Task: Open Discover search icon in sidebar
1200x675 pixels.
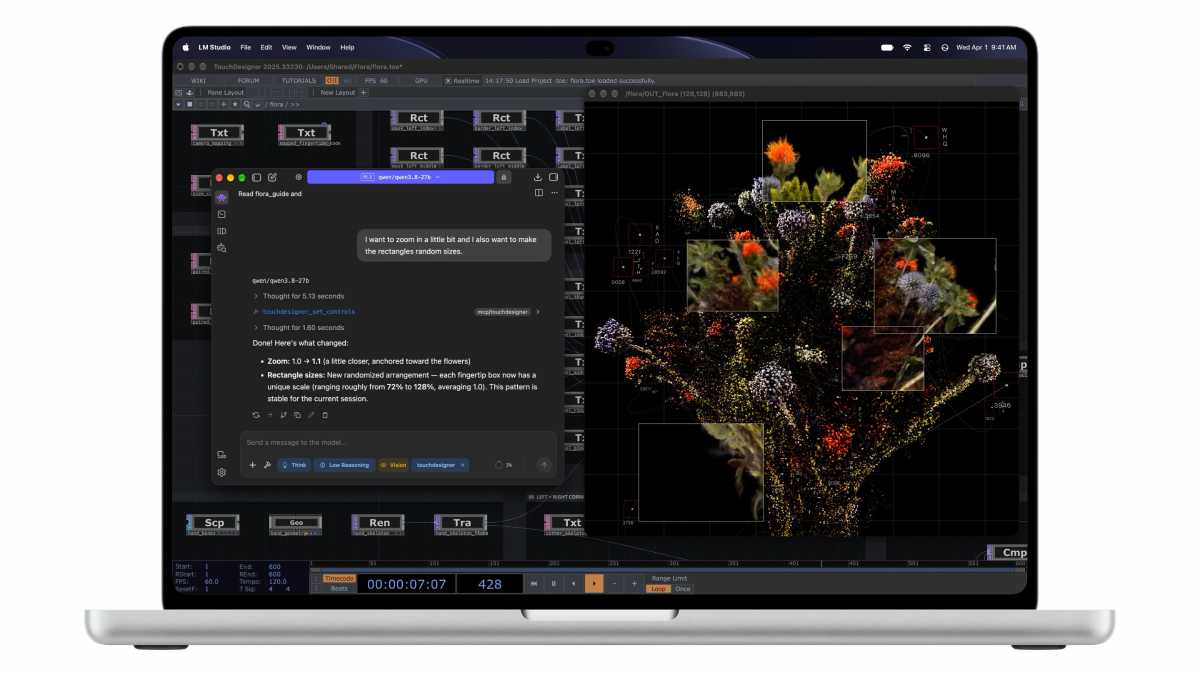Action: tap(222, 247)
